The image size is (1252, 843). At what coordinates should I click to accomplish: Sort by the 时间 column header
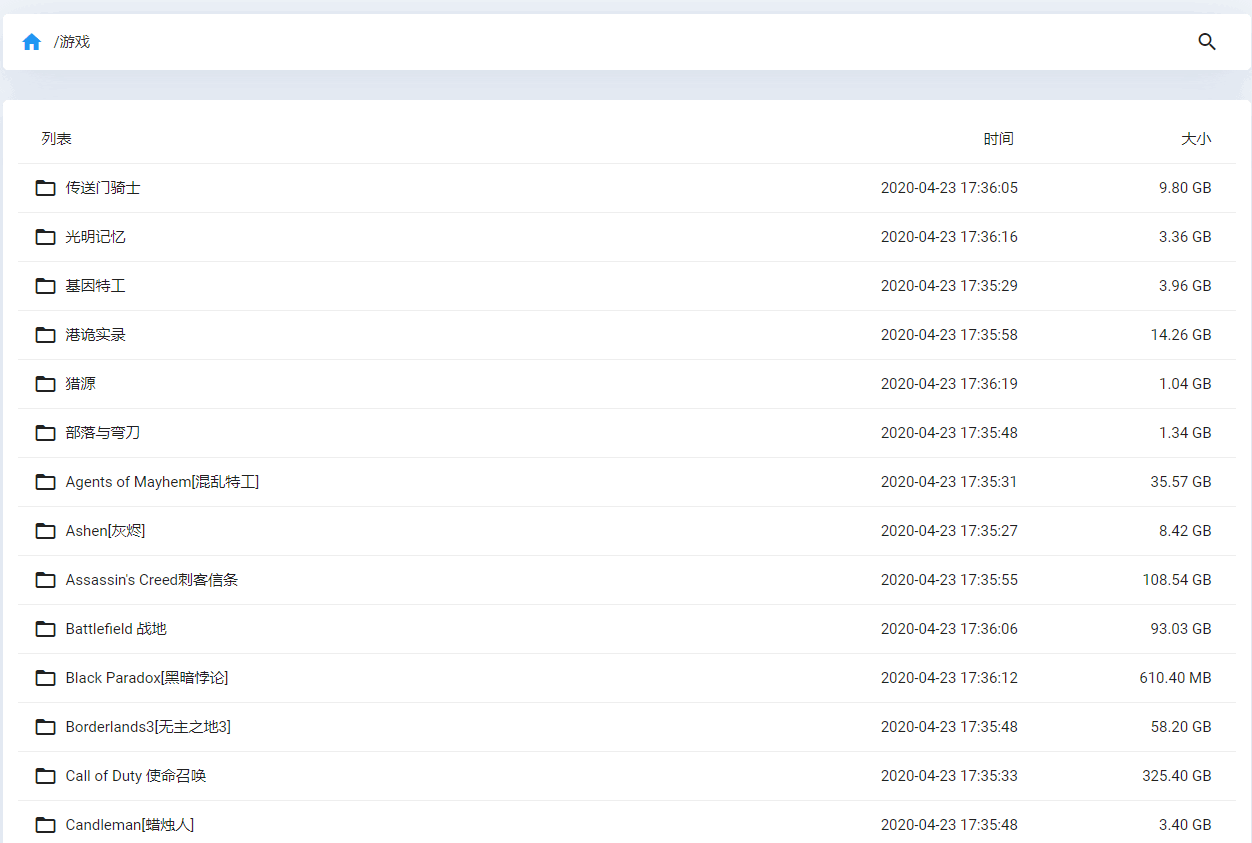(998, 139)
